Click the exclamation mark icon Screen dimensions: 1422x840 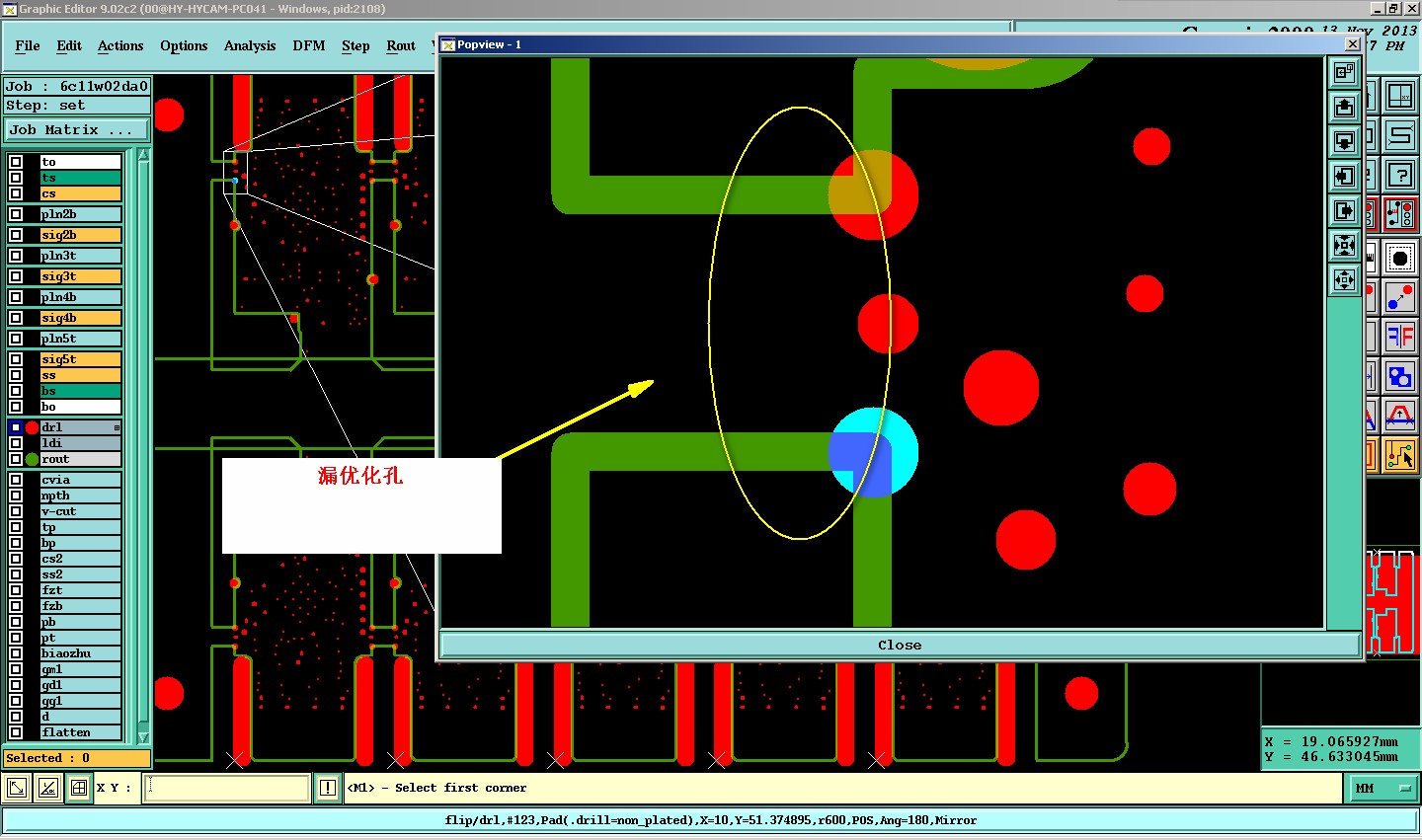pyautogui.click(x=328, y=788)
